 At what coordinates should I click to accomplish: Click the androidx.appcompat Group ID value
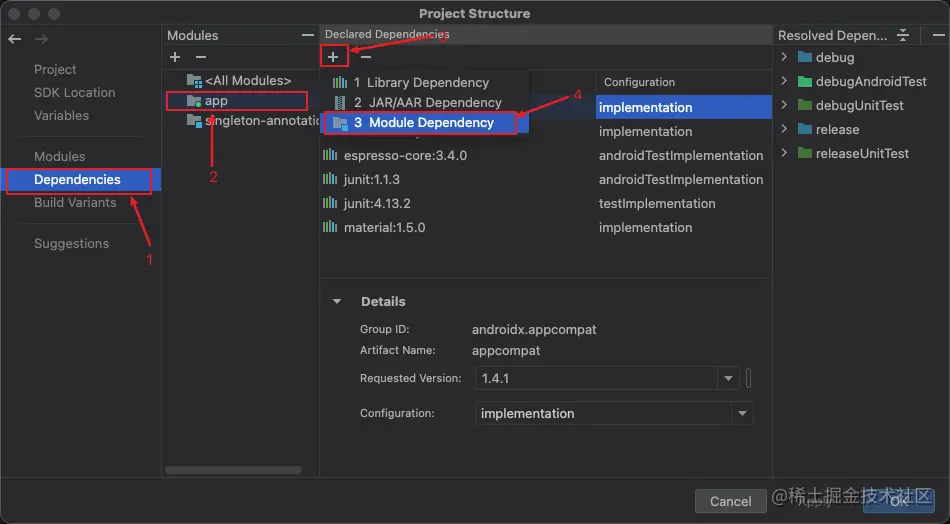(x=534, y=330)
